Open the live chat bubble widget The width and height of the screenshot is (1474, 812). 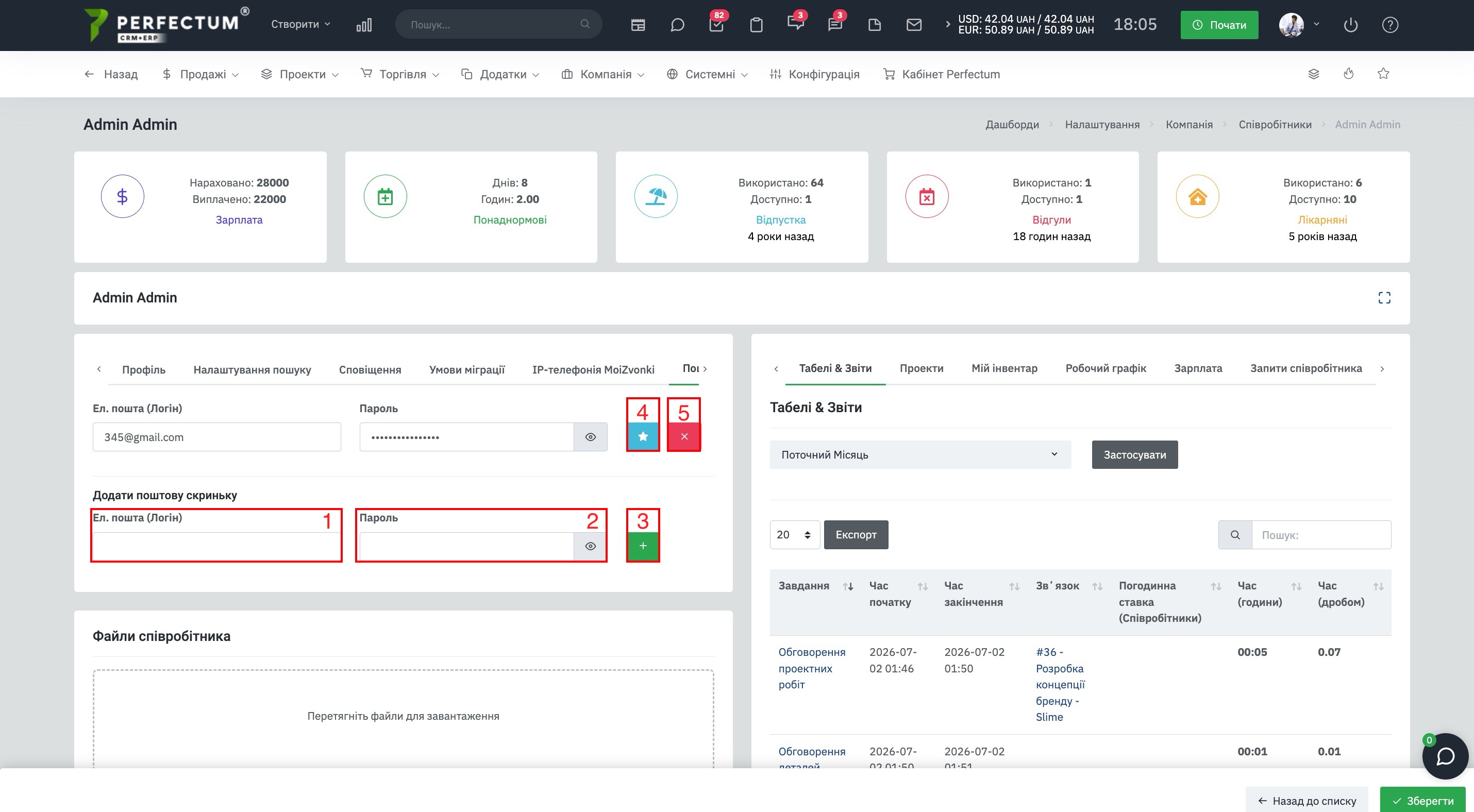point(1445,756)
